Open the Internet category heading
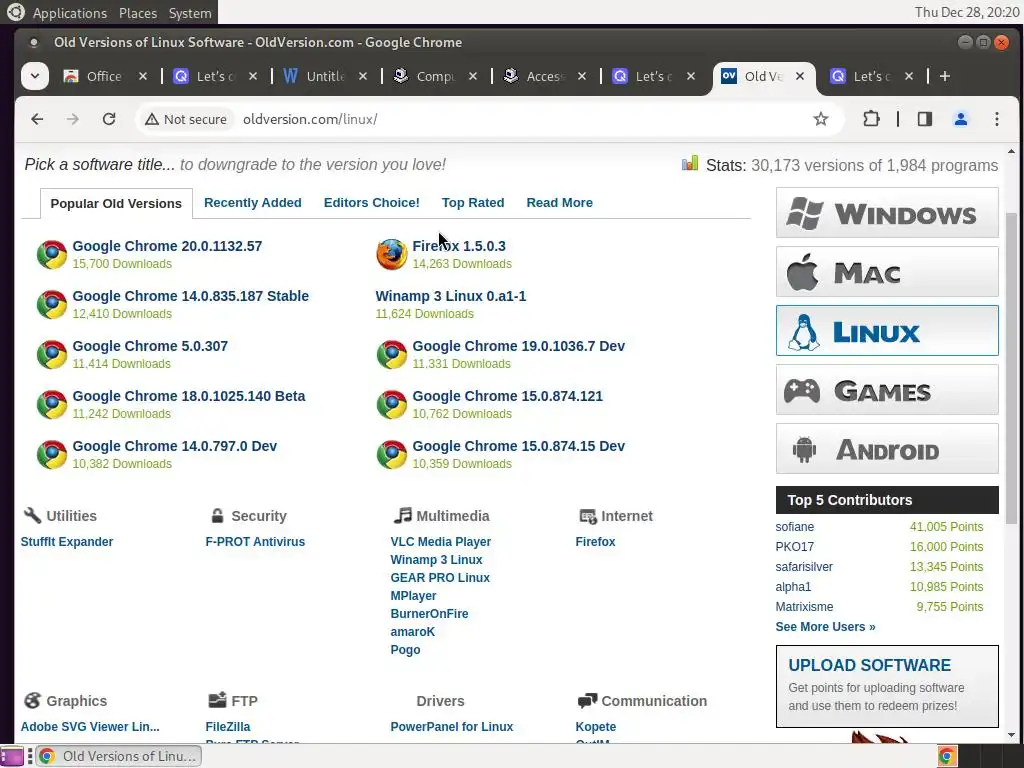 click(x=626, y=516)
